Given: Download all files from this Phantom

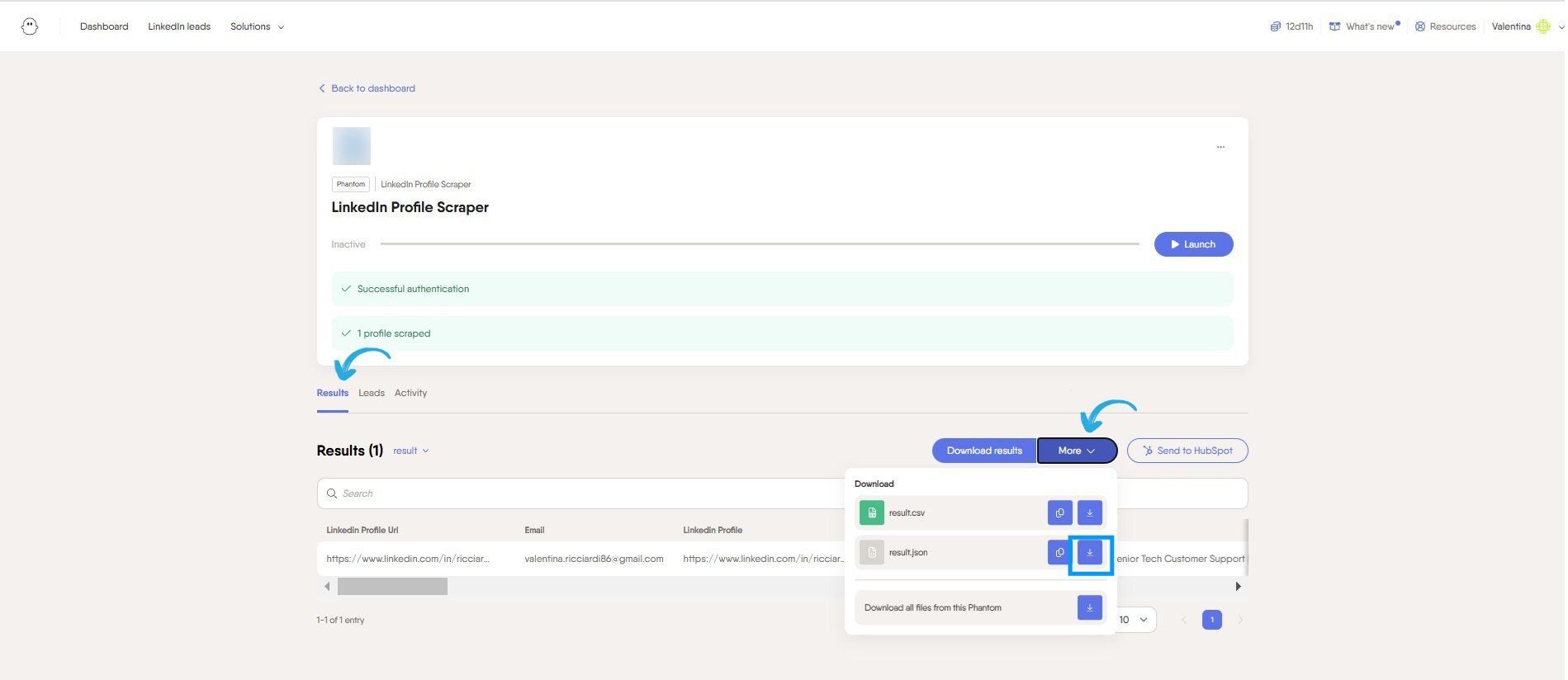Looking at the screenshot, I should coord(1089,607).
